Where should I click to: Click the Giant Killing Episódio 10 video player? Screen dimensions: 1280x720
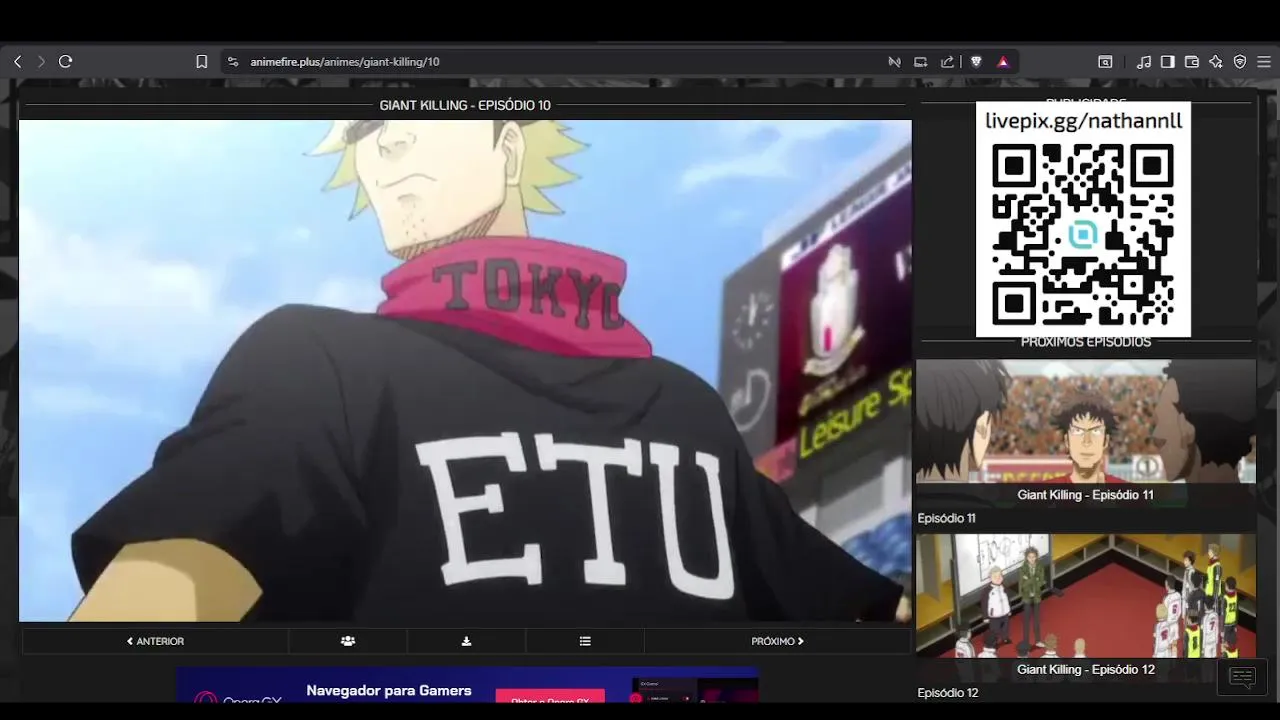pos(465,371)
